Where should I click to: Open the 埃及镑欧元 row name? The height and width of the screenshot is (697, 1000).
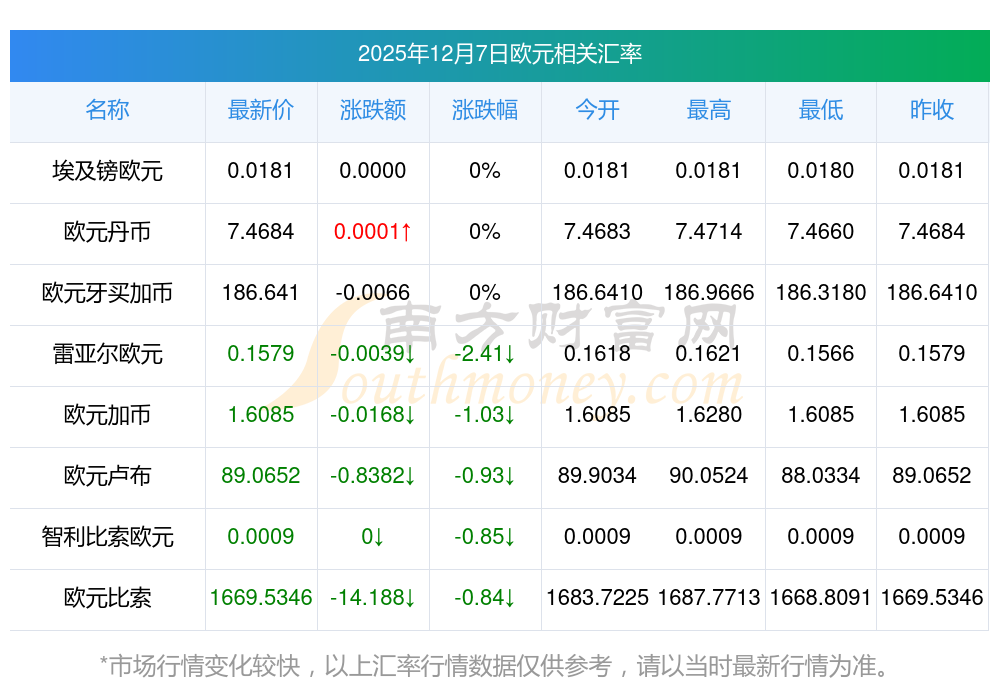(x=107, y=171)
